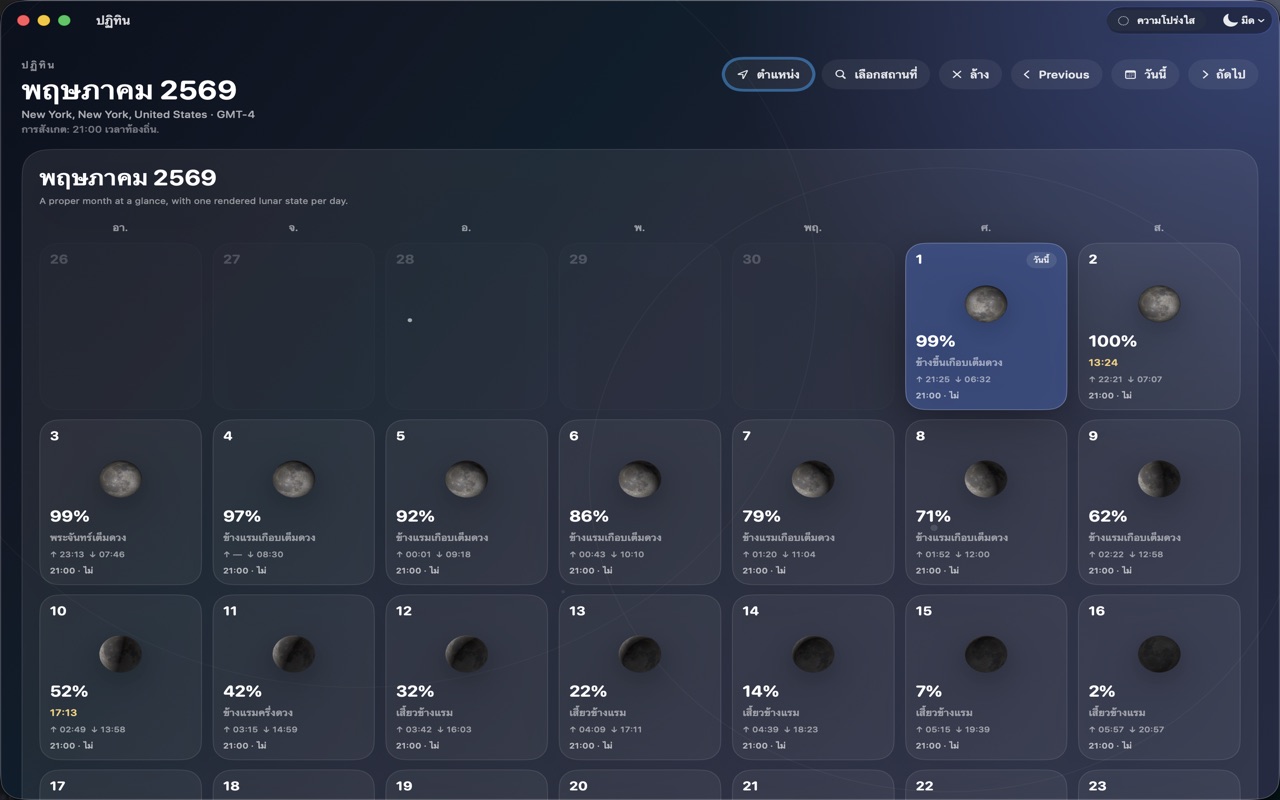
Task: Click the moon image on day 7
Action: 813,479
